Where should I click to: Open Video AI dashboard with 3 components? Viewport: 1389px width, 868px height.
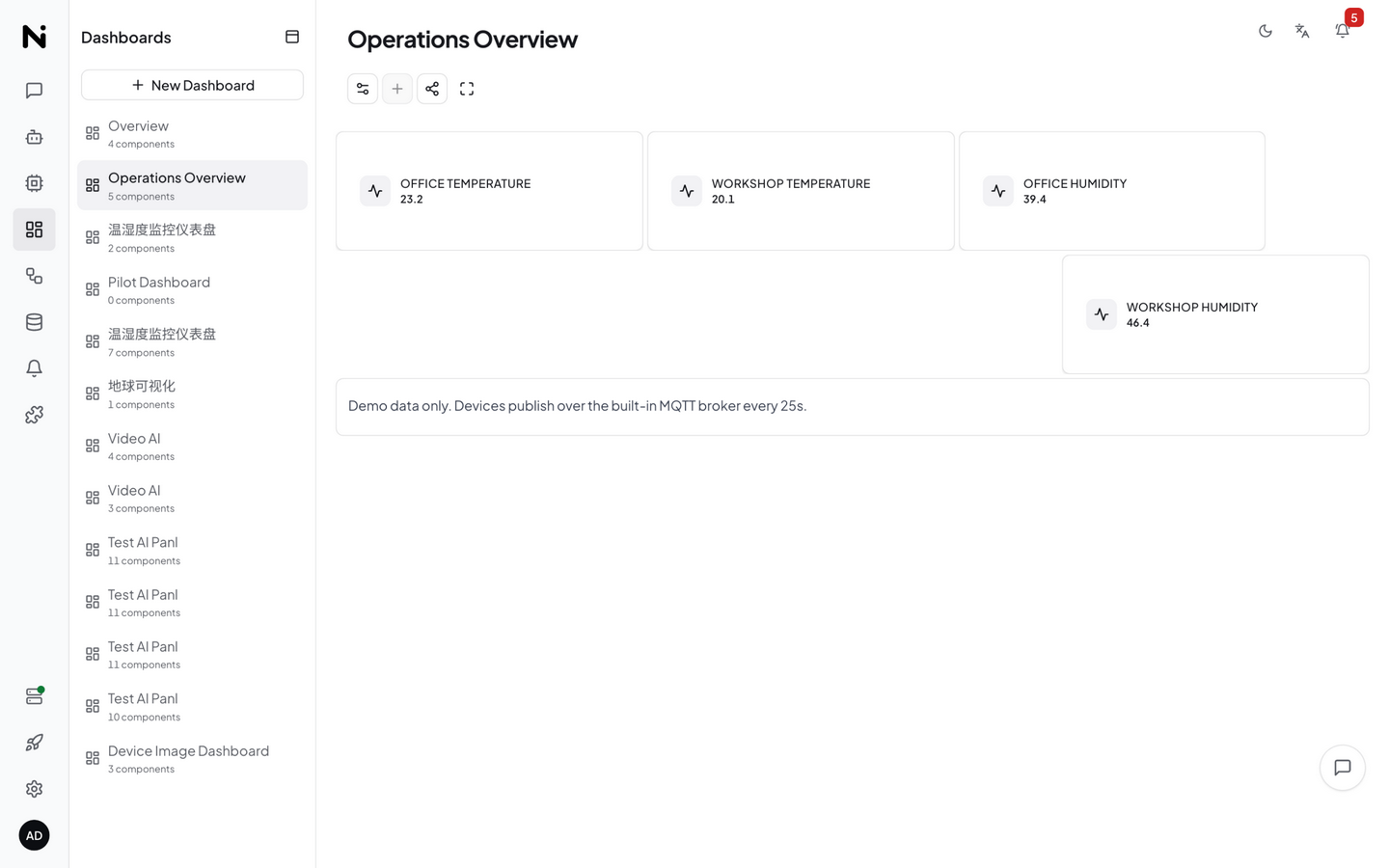pos(192,498)
